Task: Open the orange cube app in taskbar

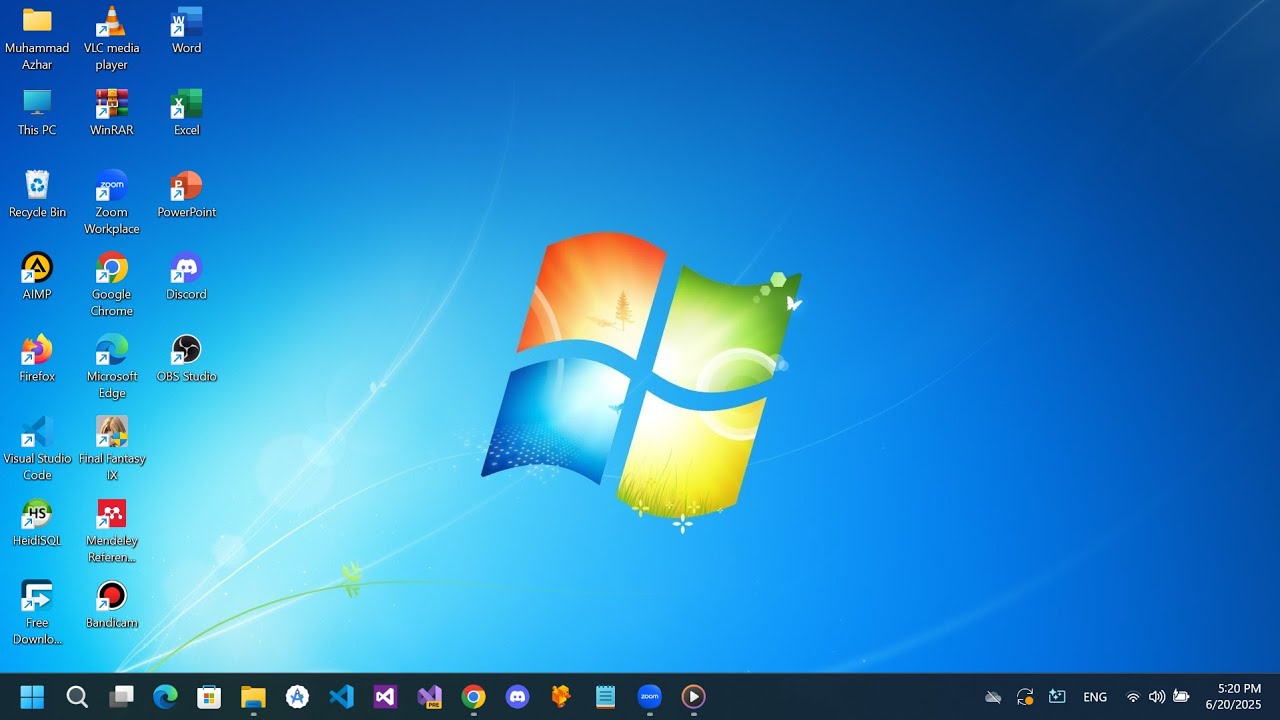Action: point(561,697)
